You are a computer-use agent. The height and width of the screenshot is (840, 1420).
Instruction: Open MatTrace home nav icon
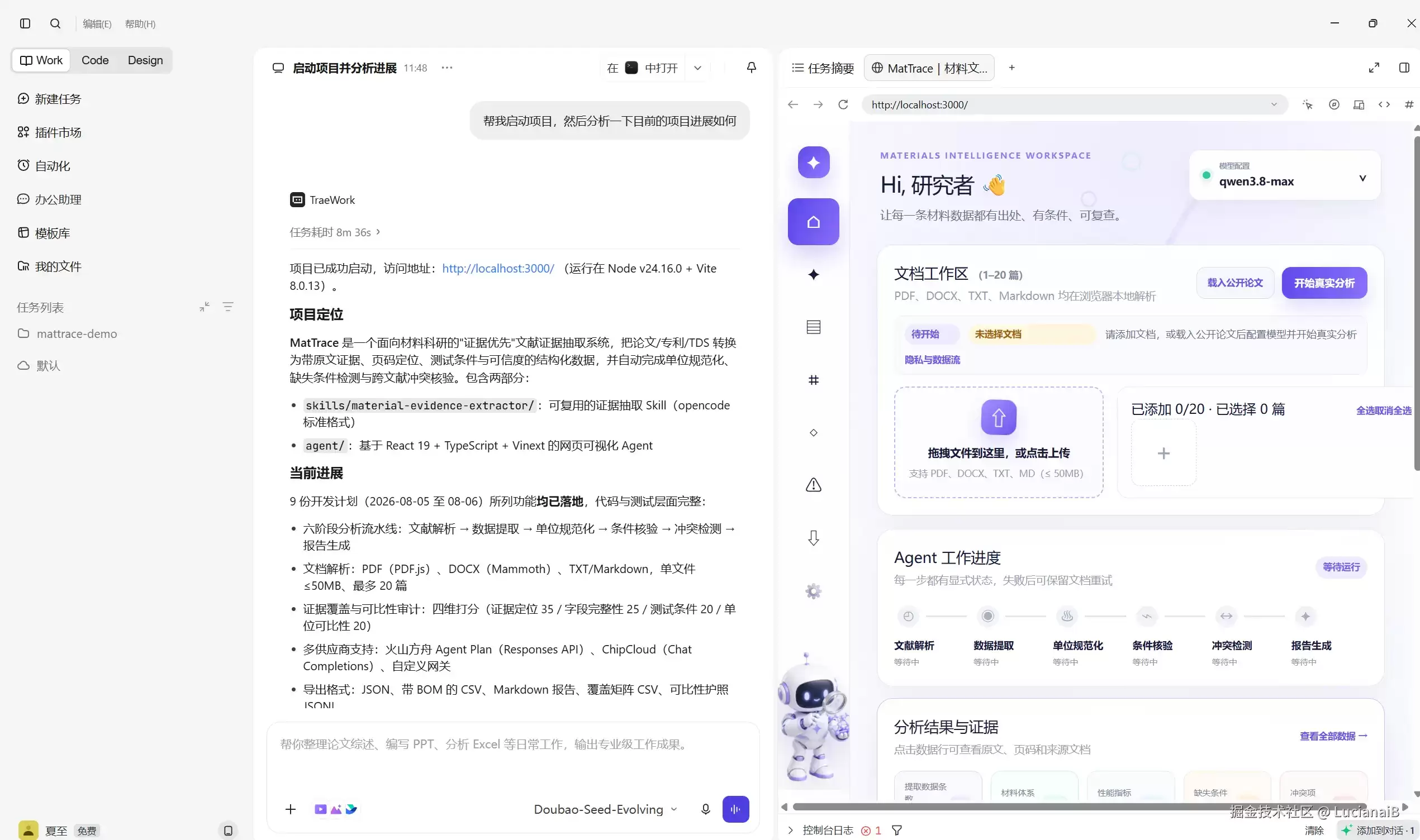click(813, 221)
